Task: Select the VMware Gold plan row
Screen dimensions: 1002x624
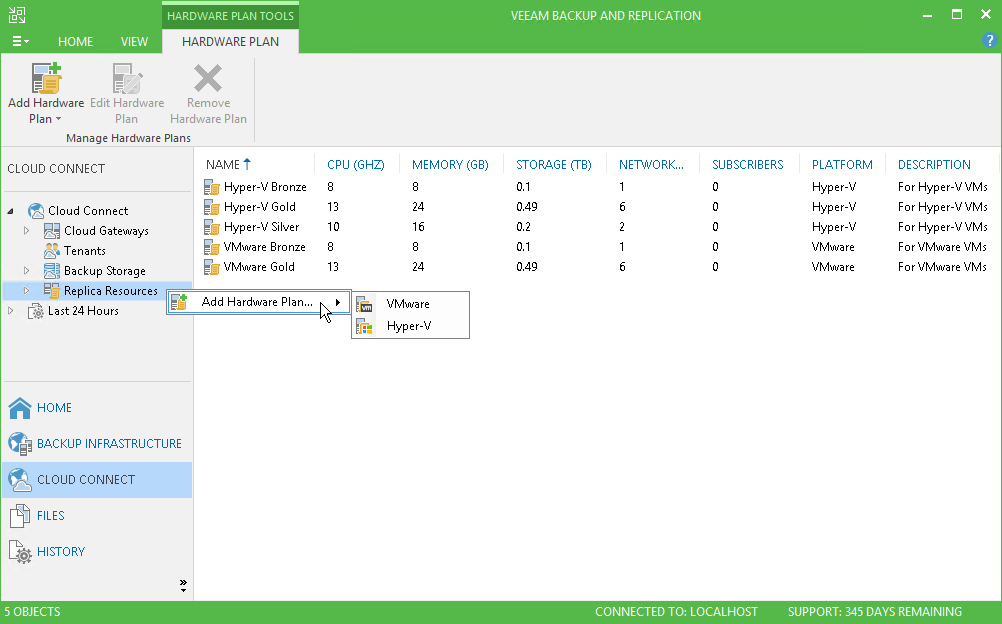Action: point(597,266)
